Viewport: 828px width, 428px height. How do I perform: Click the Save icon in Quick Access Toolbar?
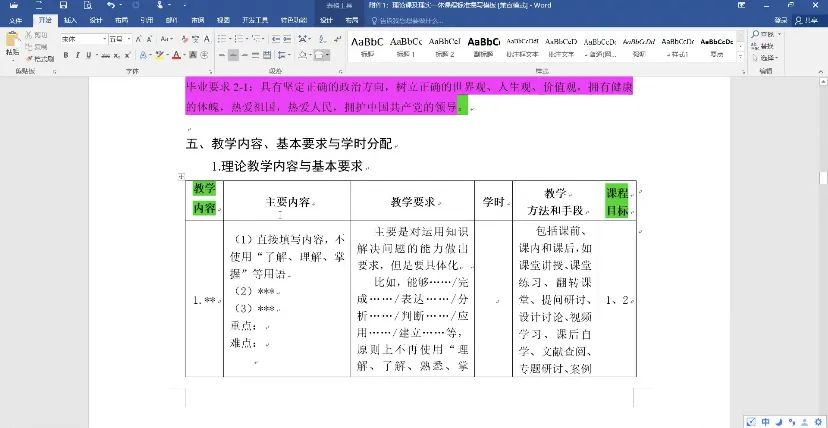63,5
